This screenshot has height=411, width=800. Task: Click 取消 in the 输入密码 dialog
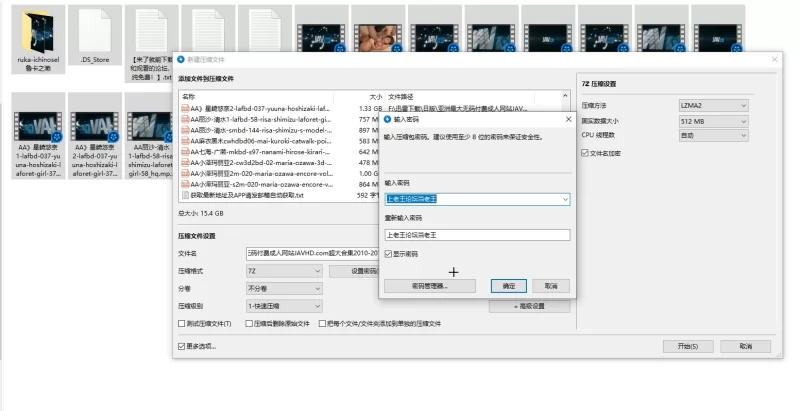point(551,286)
